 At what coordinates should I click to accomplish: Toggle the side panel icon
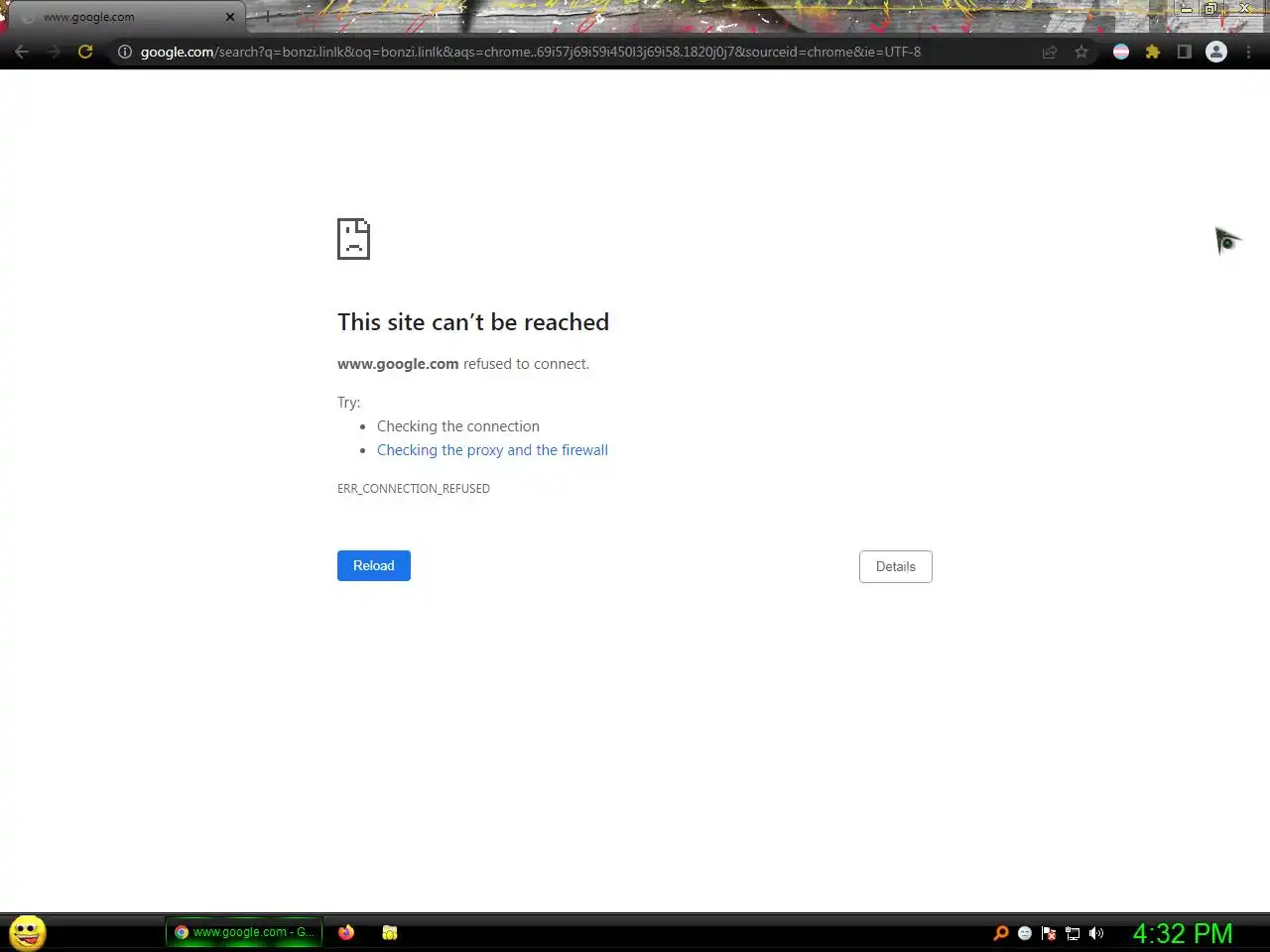1184,52
